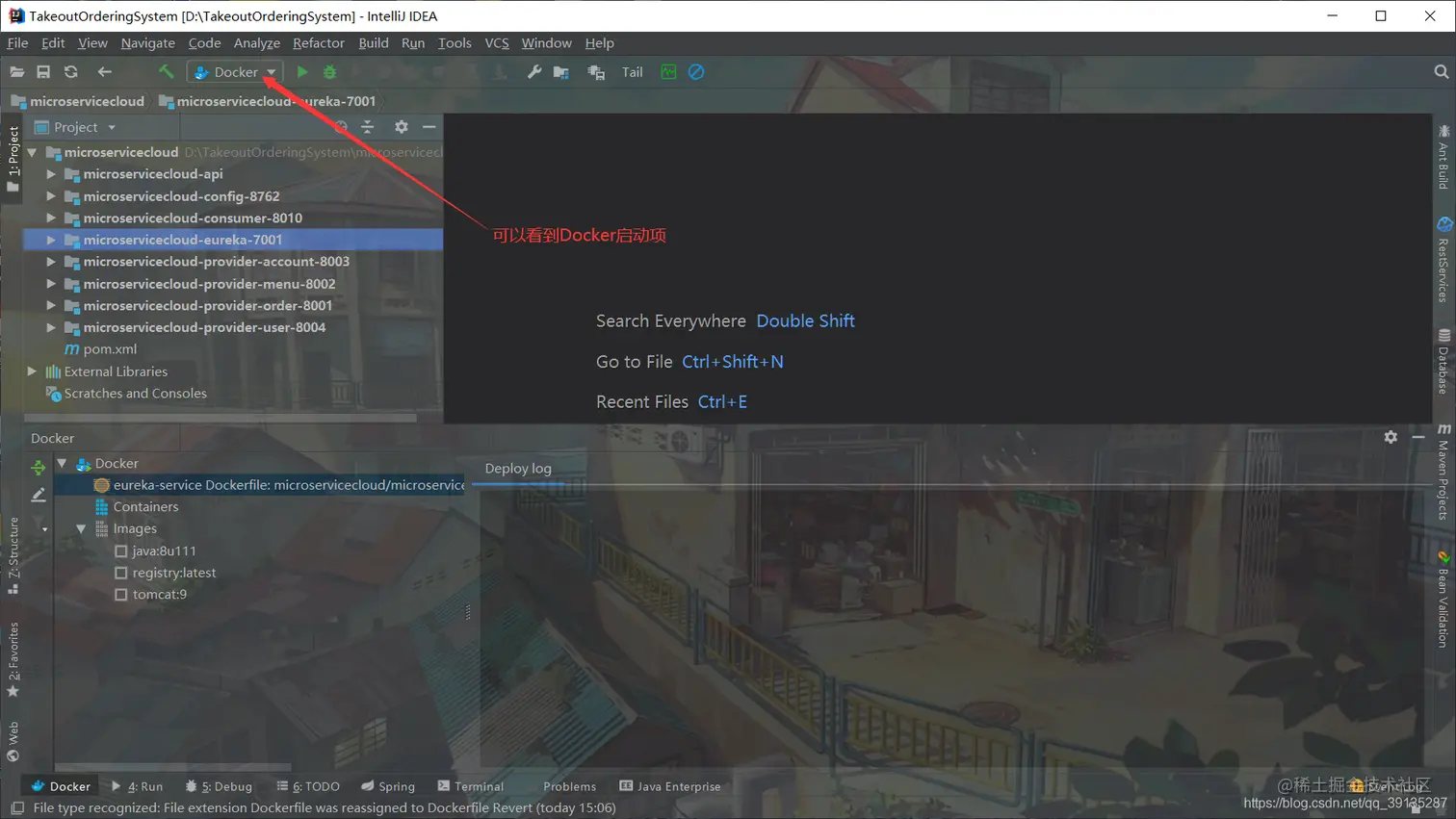
Task: Click the Synchronize refresh toolbar icon
Action: tap(71, 72)
